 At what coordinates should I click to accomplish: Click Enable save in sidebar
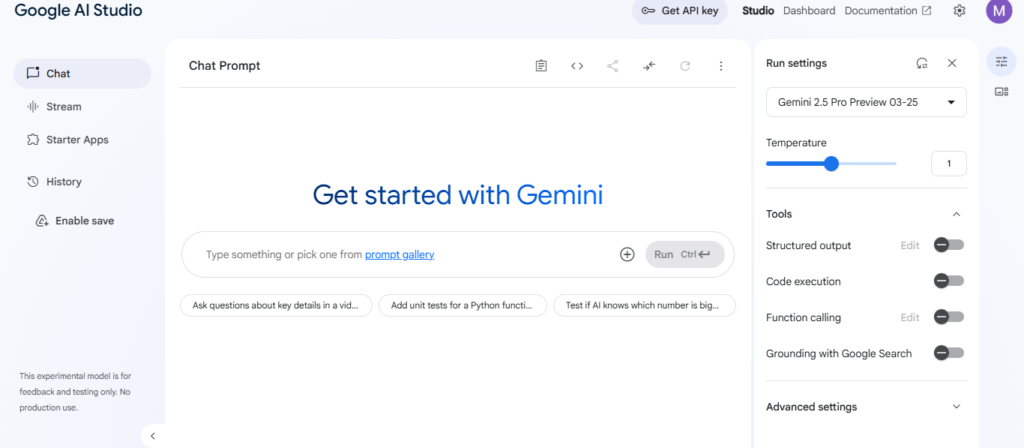(85, 221)
